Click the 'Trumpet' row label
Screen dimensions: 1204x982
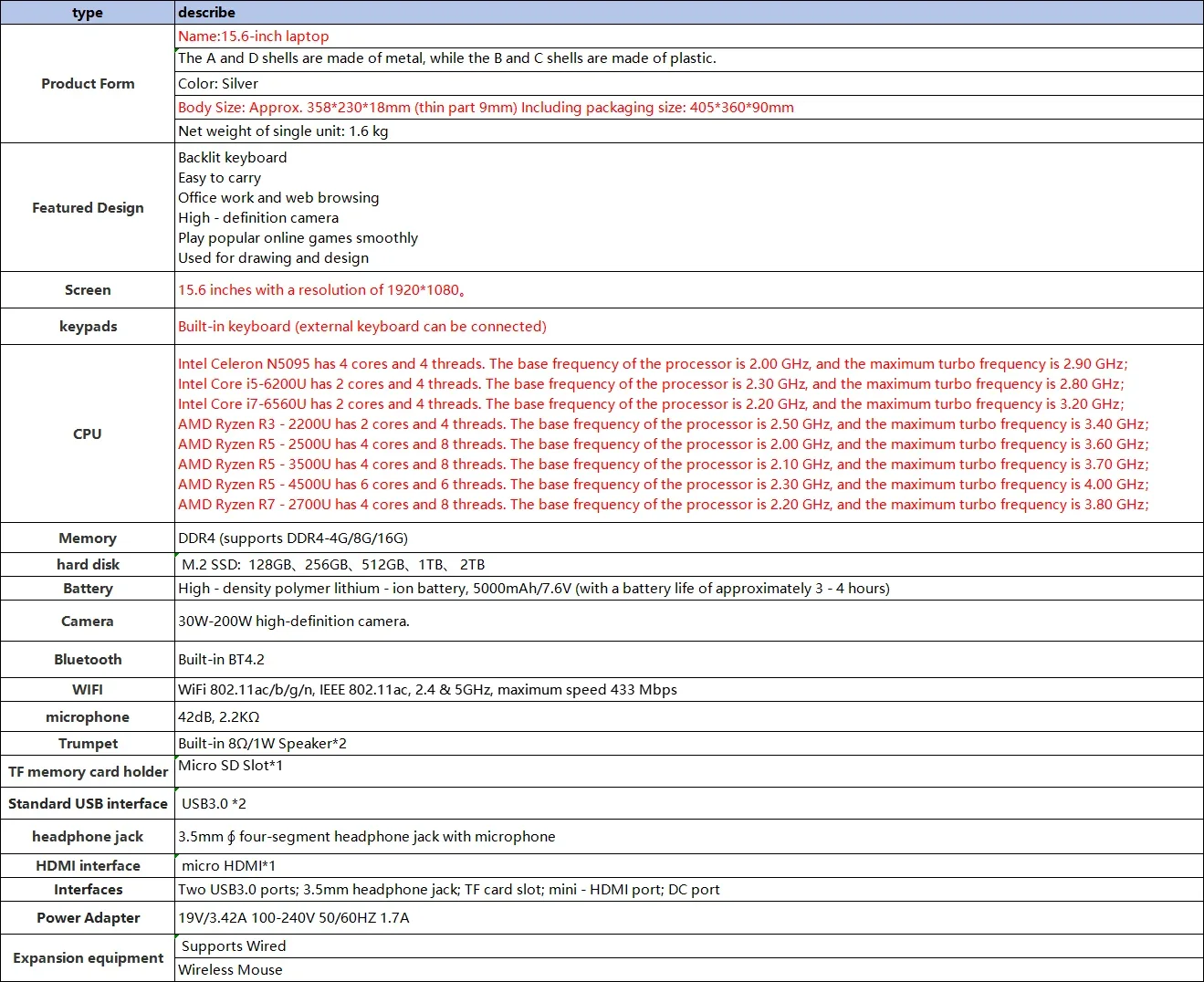click(x=88, y=743)
